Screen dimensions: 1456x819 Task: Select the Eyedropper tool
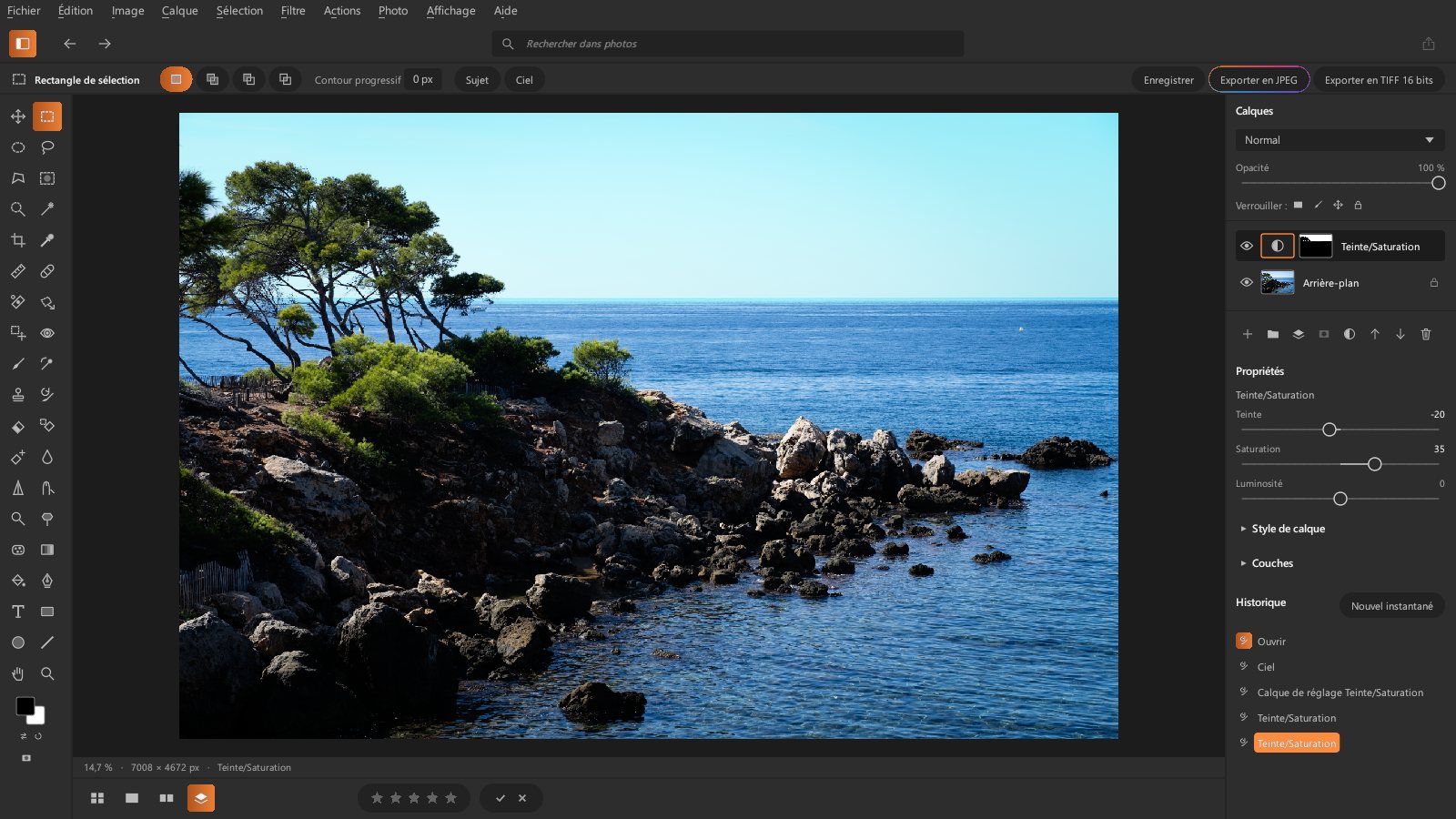tap(47, 240)
